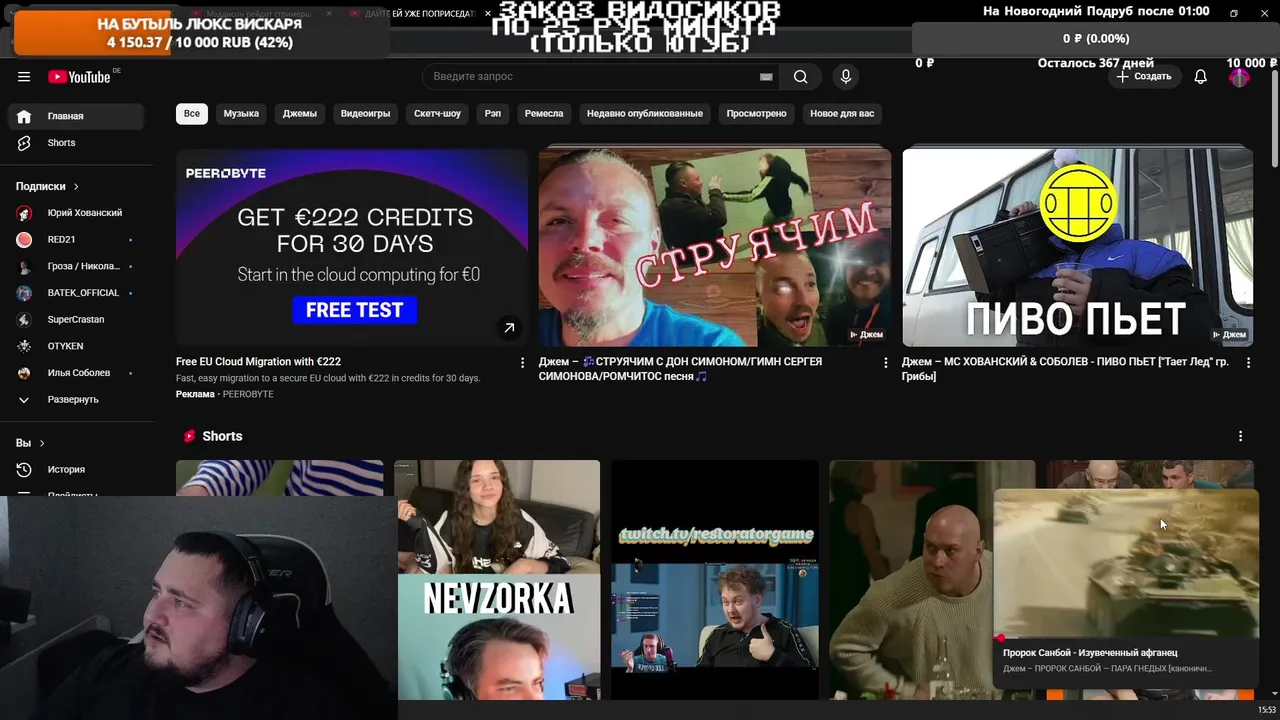Click the ad external link arrow icon
This screenshot has width=1280, height=720.
pyautogui.click(x=509, y=327)
